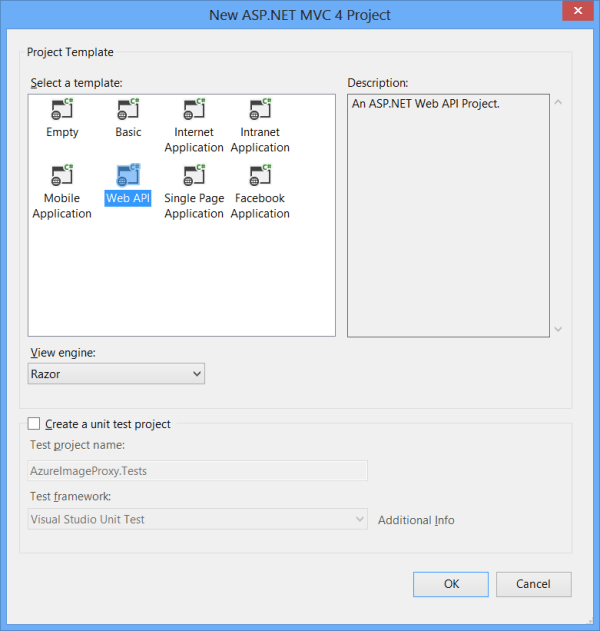Click the 'Single Page Application' label text
600x631 pixels.
pyautogui.click(x=194, y=206)
